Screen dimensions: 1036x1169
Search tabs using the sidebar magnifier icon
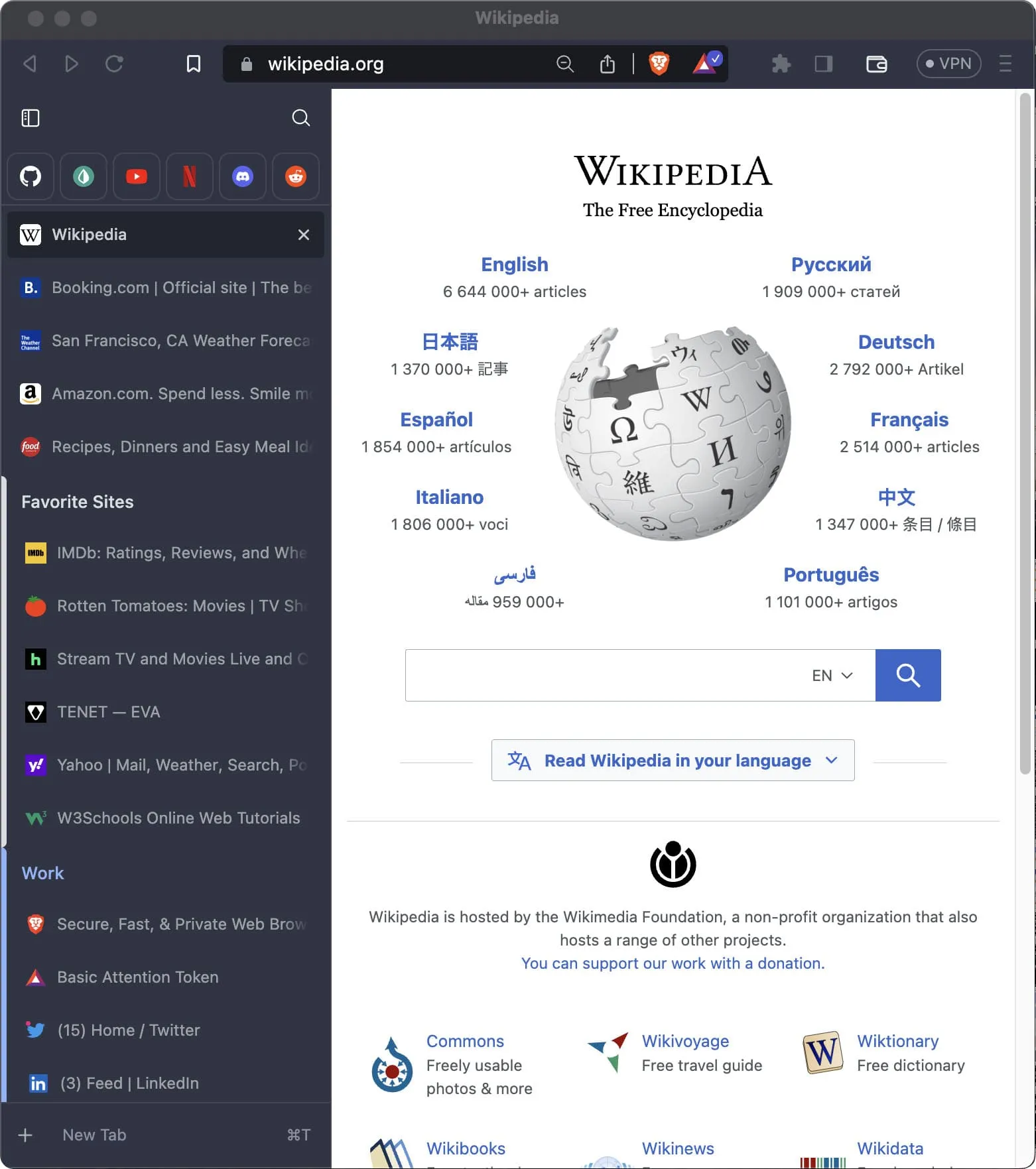tap(301, 118)
